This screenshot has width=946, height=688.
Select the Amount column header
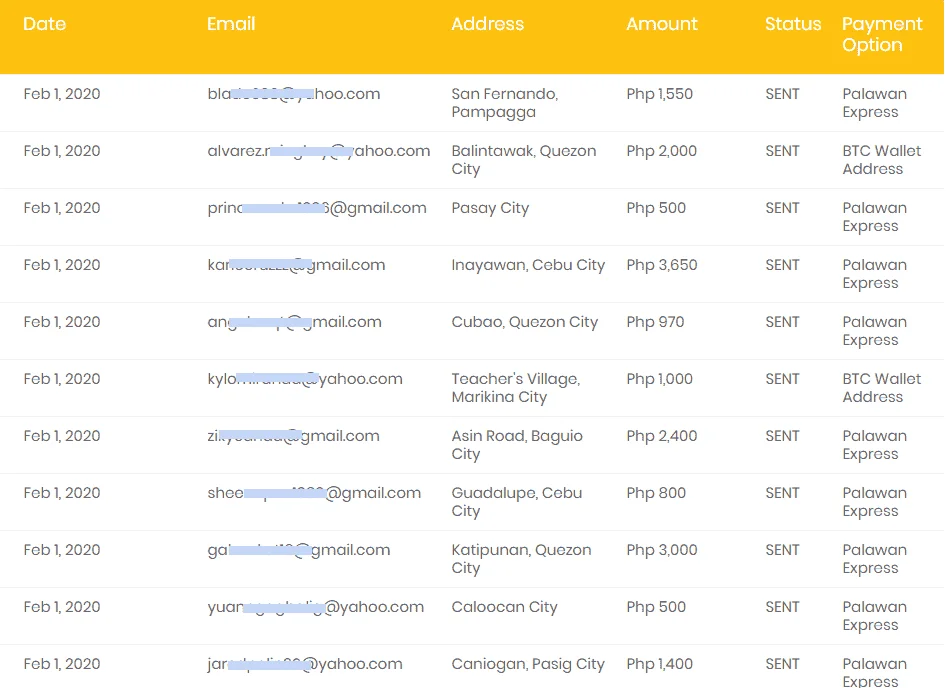click(662, 24)
